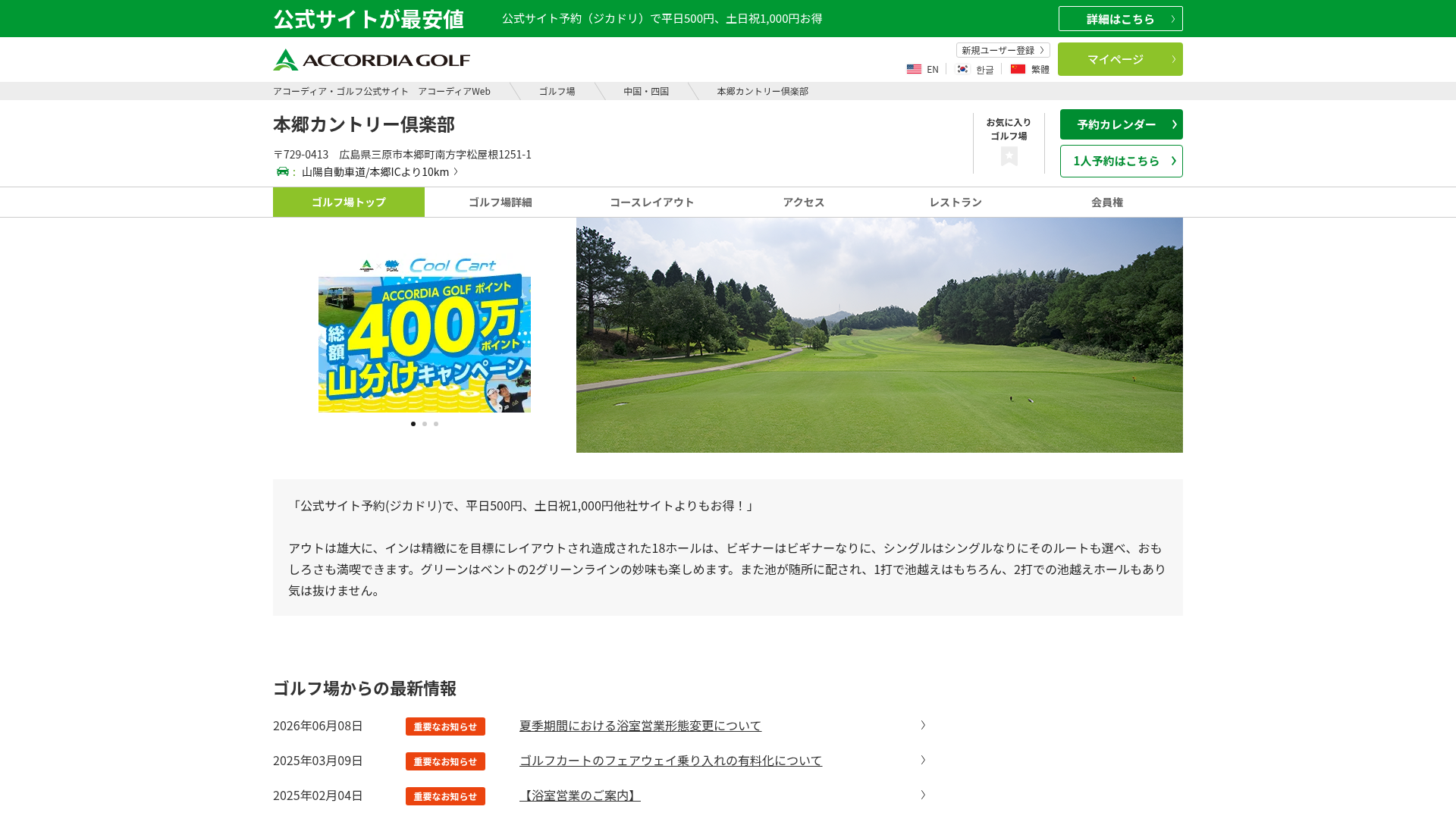Click the Chinese flag language icon
The width and height of the screenshot is (1456, 819).
[1018, 69]
